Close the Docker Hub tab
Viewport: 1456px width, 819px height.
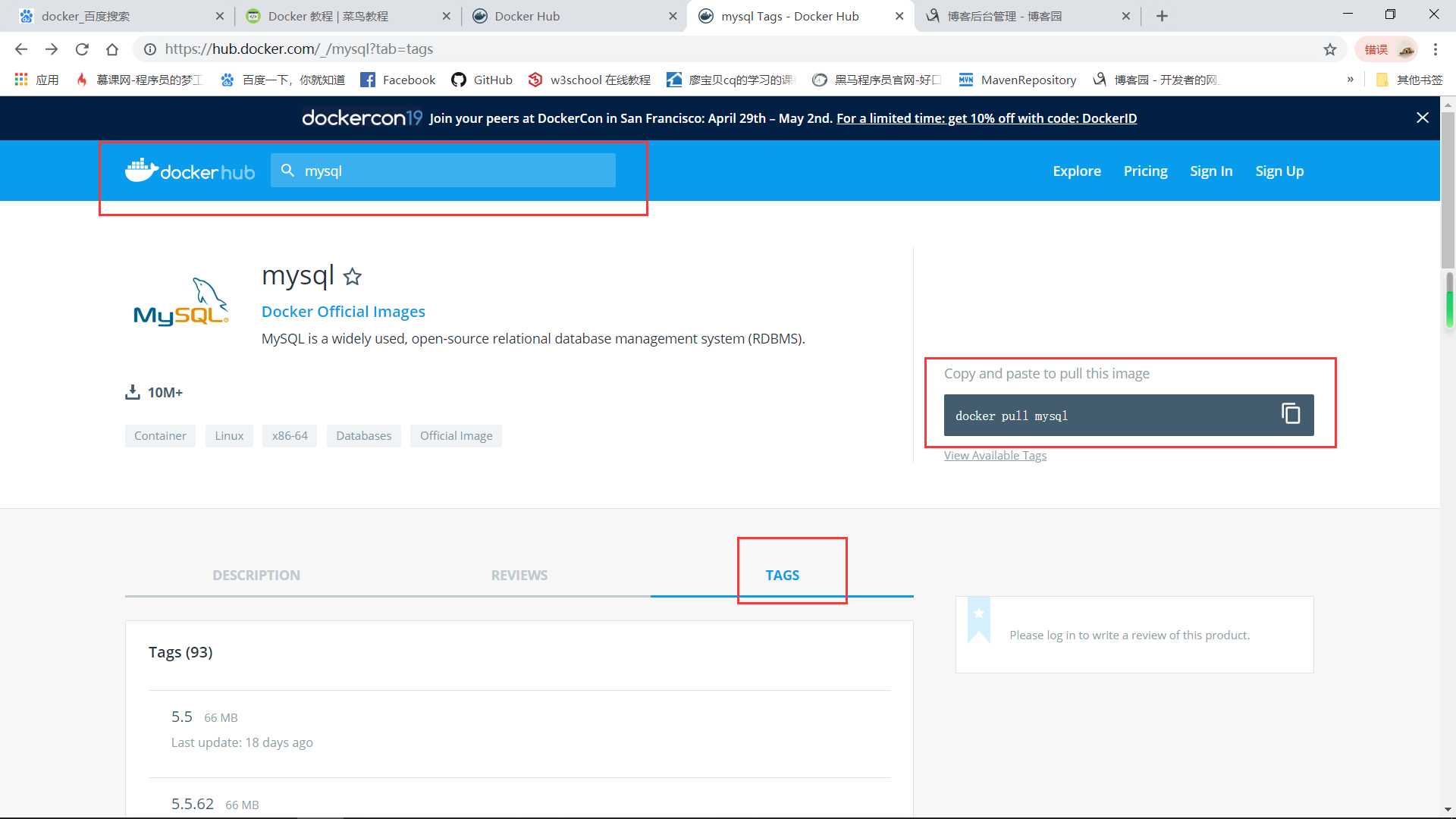[673, 16]
